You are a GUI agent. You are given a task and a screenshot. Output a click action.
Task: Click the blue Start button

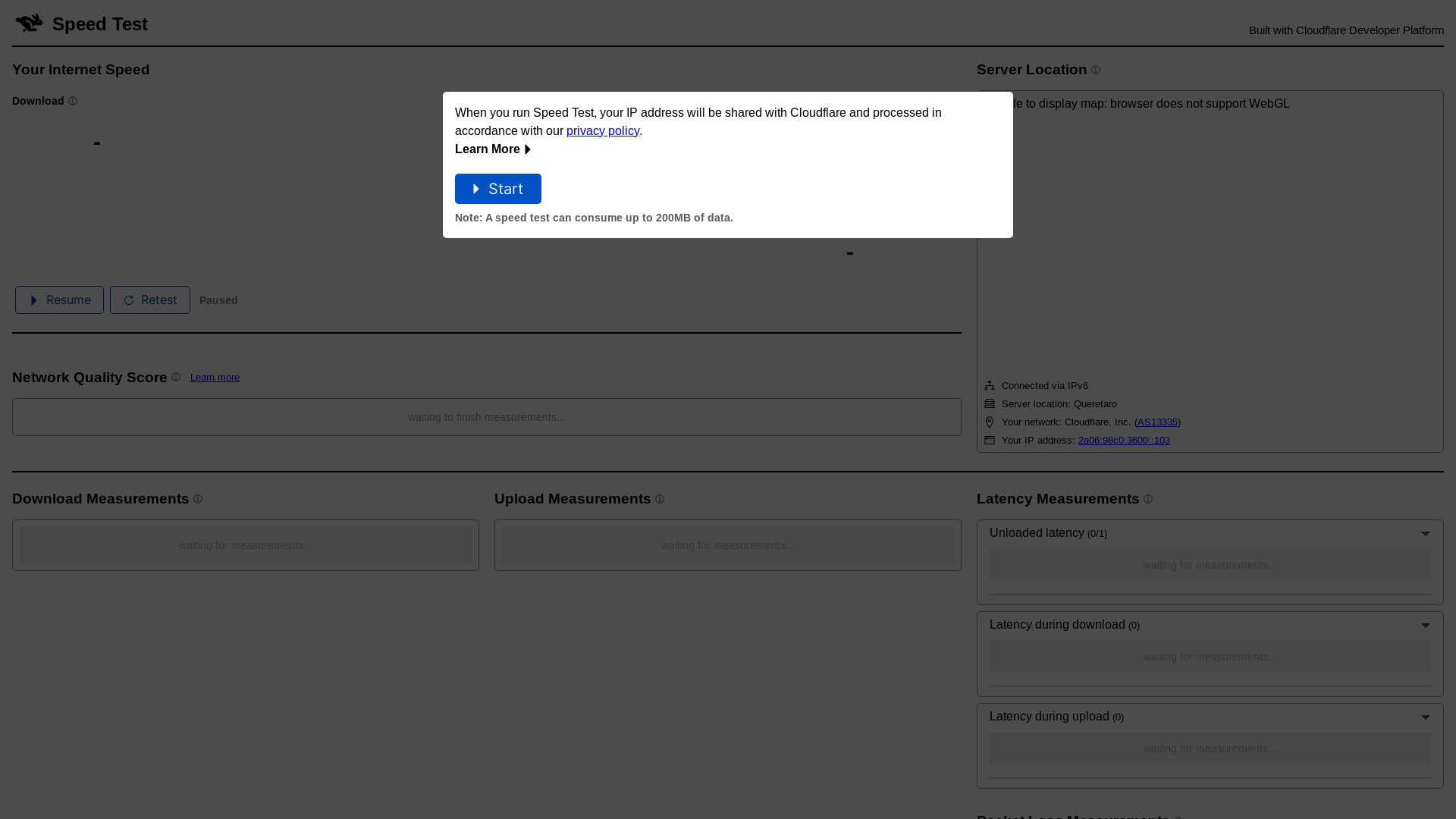(498, 189)
